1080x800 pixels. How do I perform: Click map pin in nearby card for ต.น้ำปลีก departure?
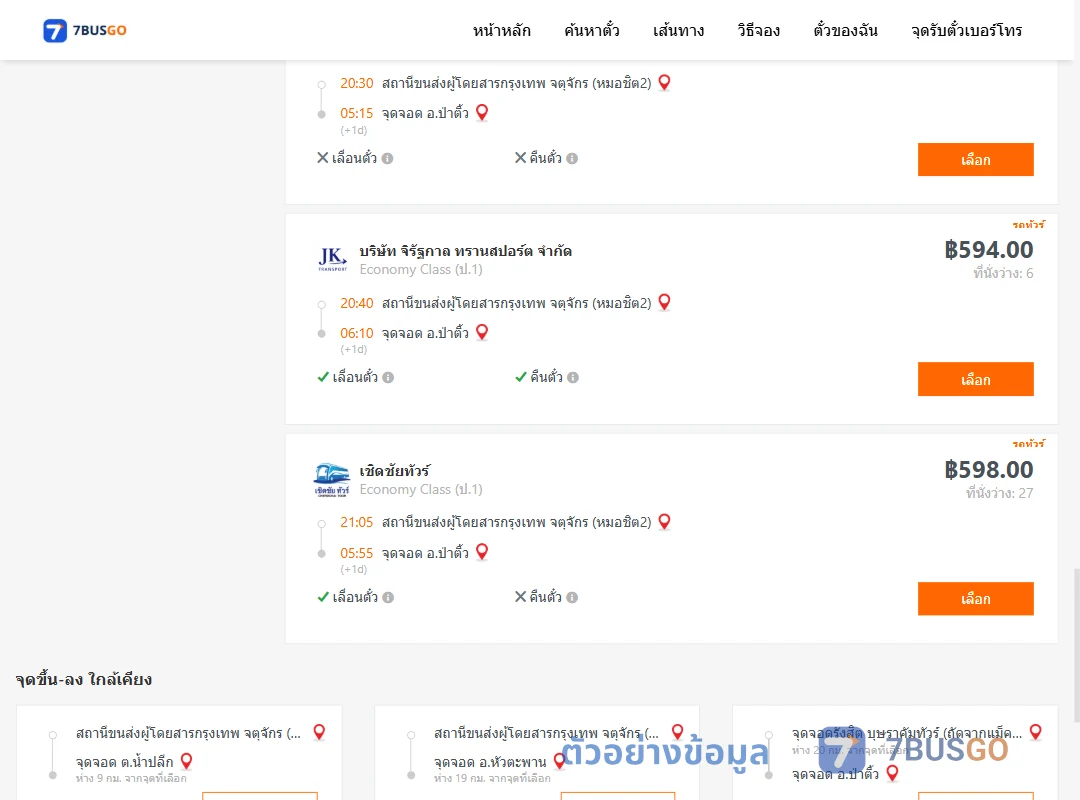[319, 732]
